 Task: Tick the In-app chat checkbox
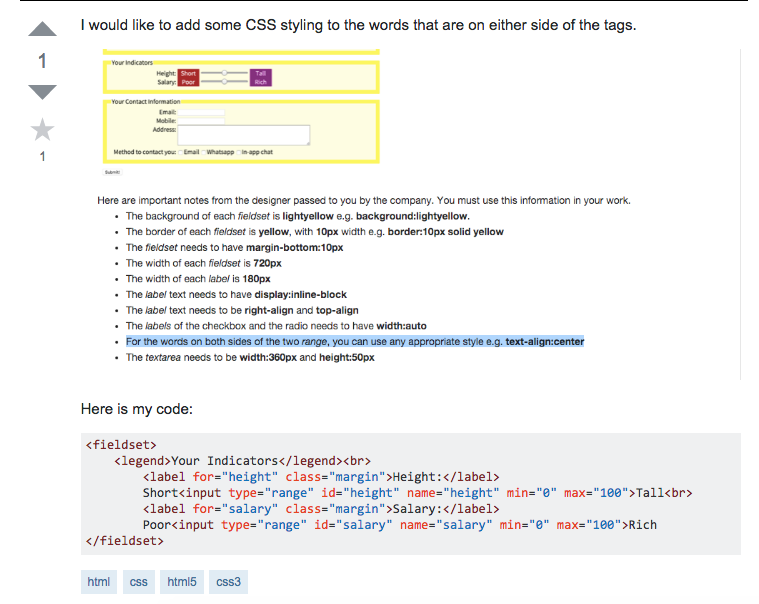coord(239,152)
